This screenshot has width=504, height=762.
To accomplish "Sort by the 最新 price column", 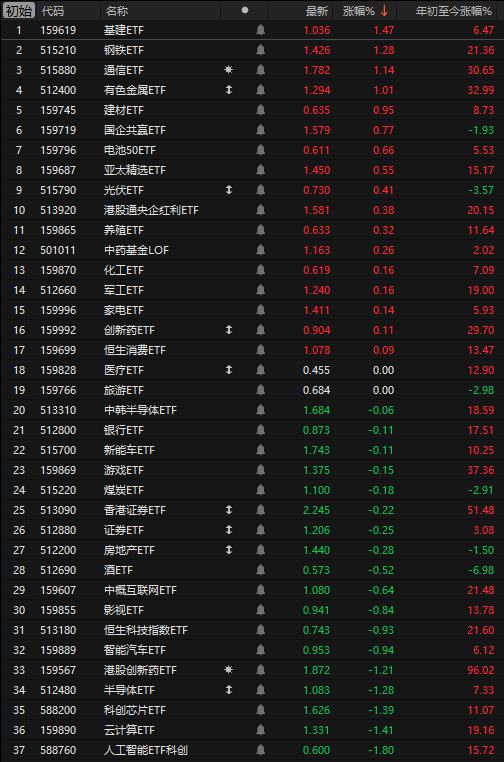I will click(317, 11).
